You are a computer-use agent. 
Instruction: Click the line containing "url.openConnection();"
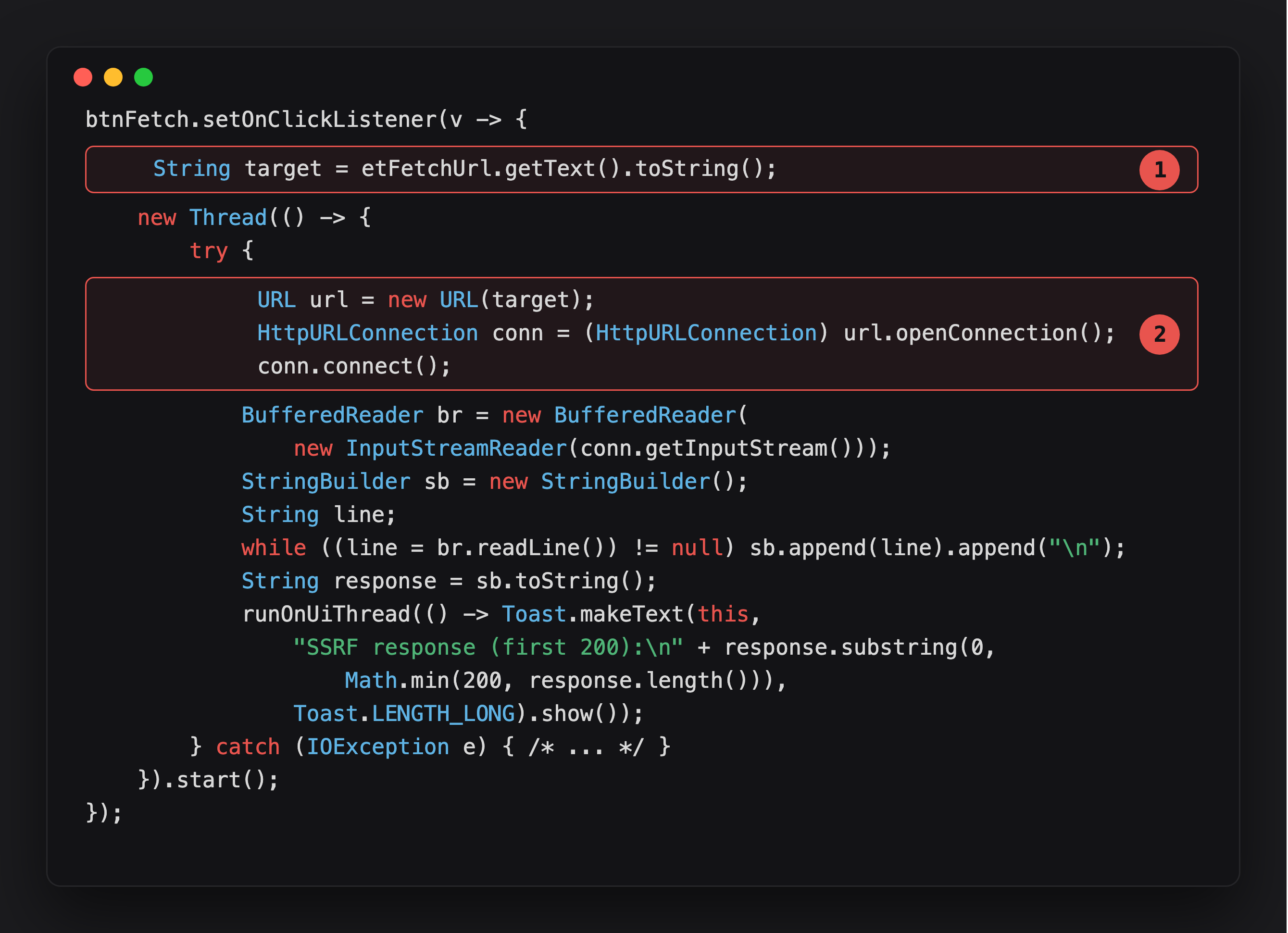(686, 333)
